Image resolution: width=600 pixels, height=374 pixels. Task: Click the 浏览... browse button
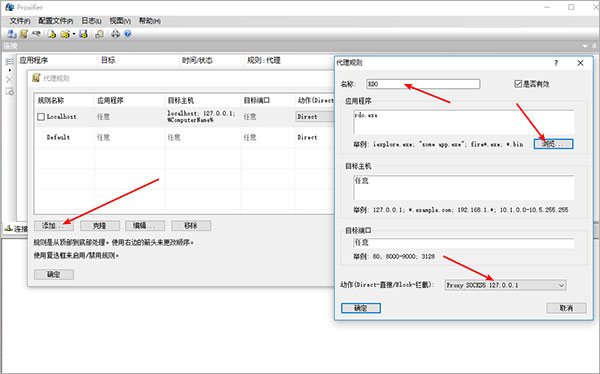coord(553,144)
